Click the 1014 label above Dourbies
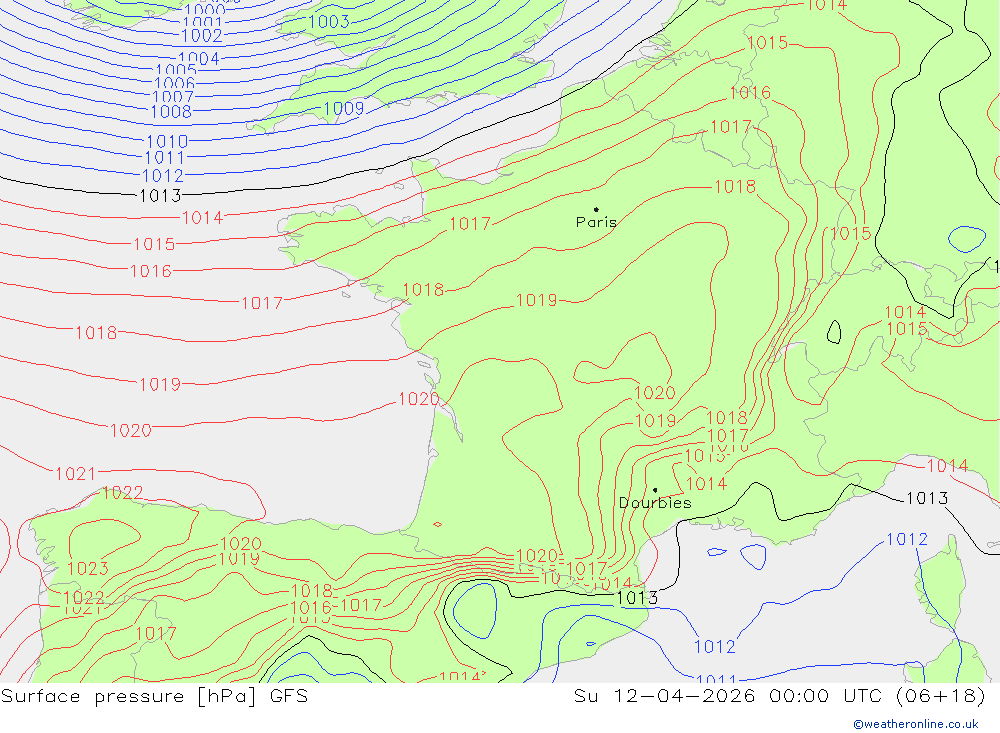 (706, 484)
